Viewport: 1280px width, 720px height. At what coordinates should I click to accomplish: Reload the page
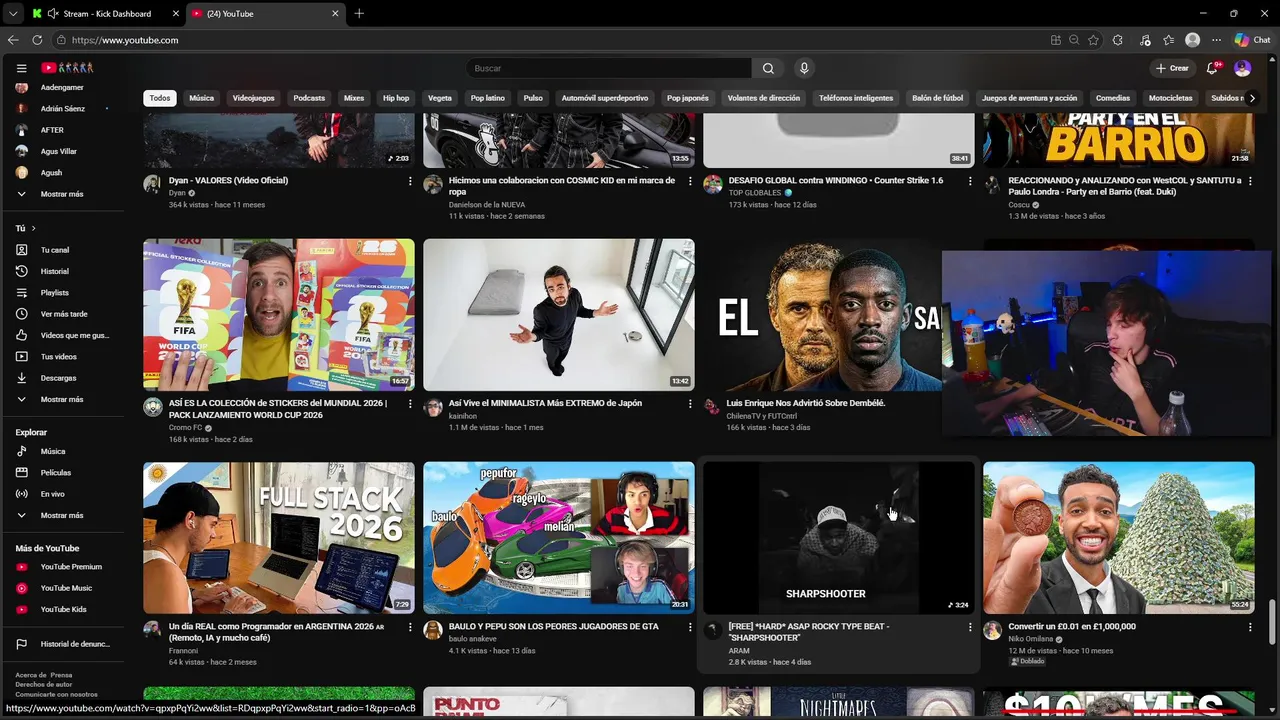pos(37,40)
